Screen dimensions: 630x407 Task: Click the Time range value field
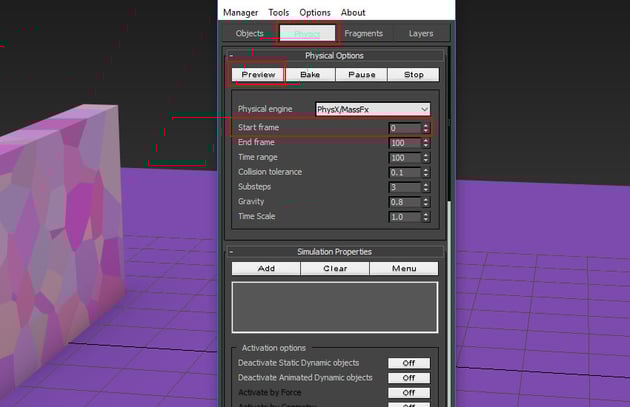pyautogui.click(x=405, y=158)
